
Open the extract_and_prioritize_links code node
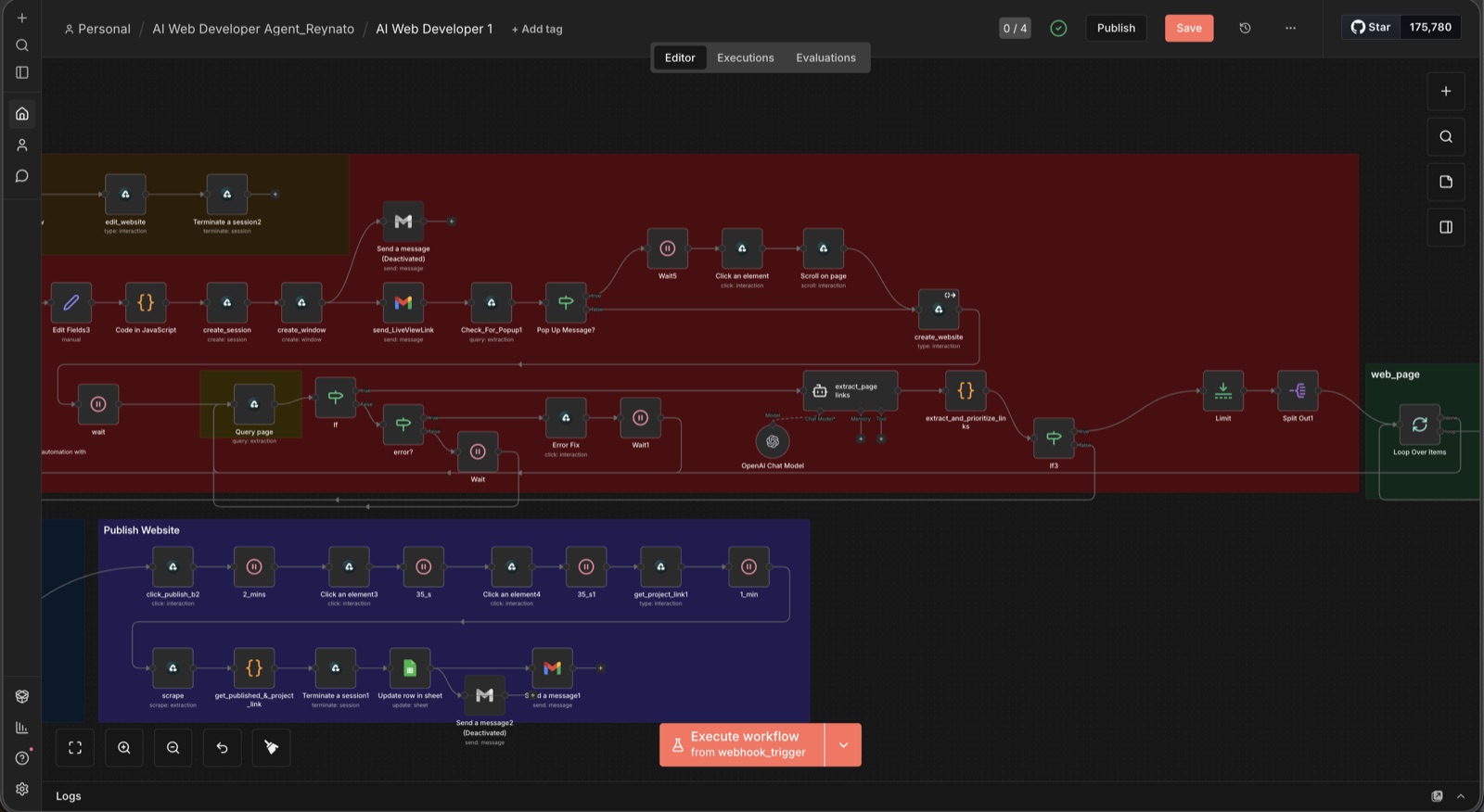point(966,391)
